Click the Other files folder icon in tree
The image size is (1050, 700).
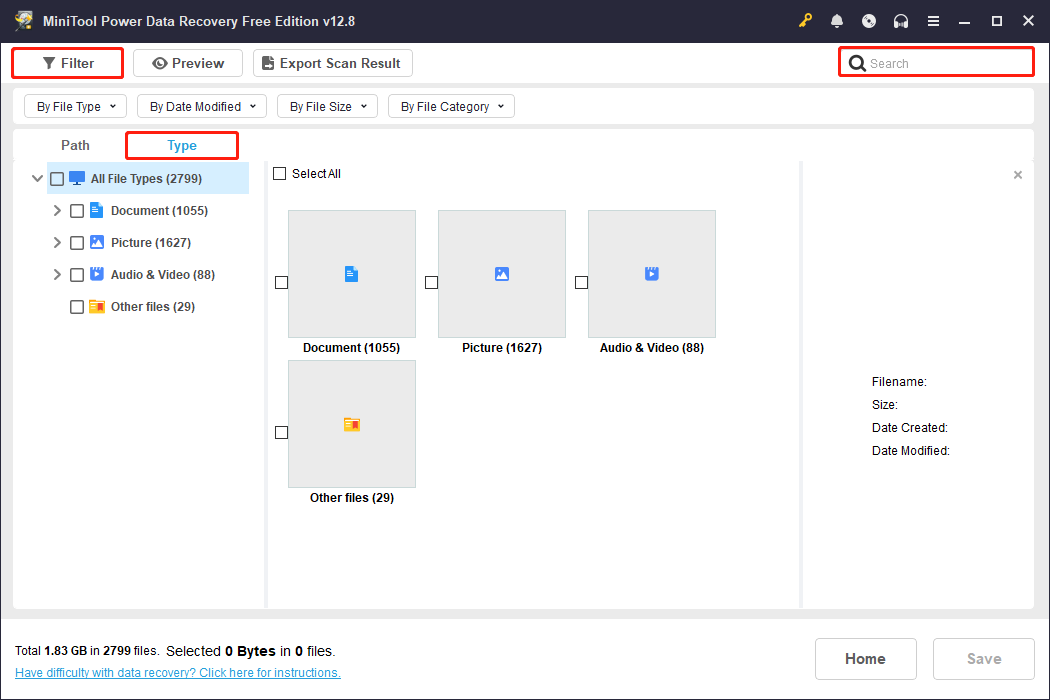96,306
